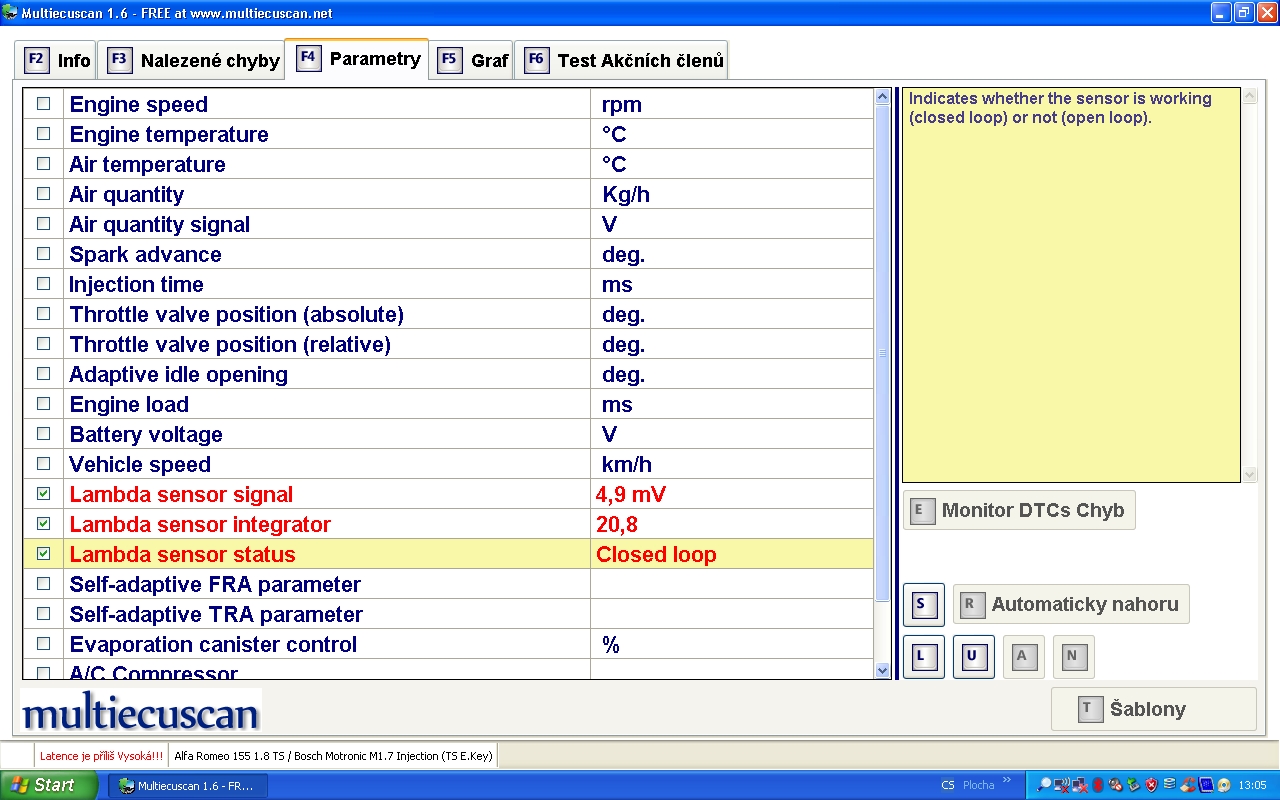1280x800 pixels.
Task: Uncheck the Lambda sensor signal parameter
Action: [x=43, y=494]
